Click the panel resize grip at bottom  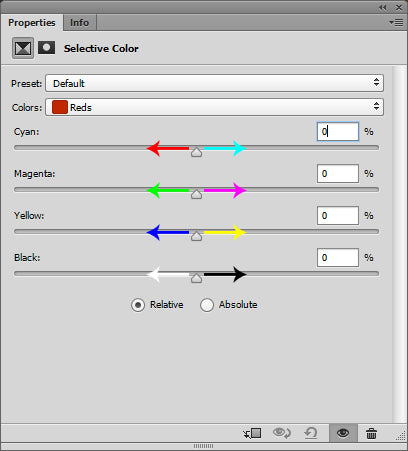[x=203, y=446]
